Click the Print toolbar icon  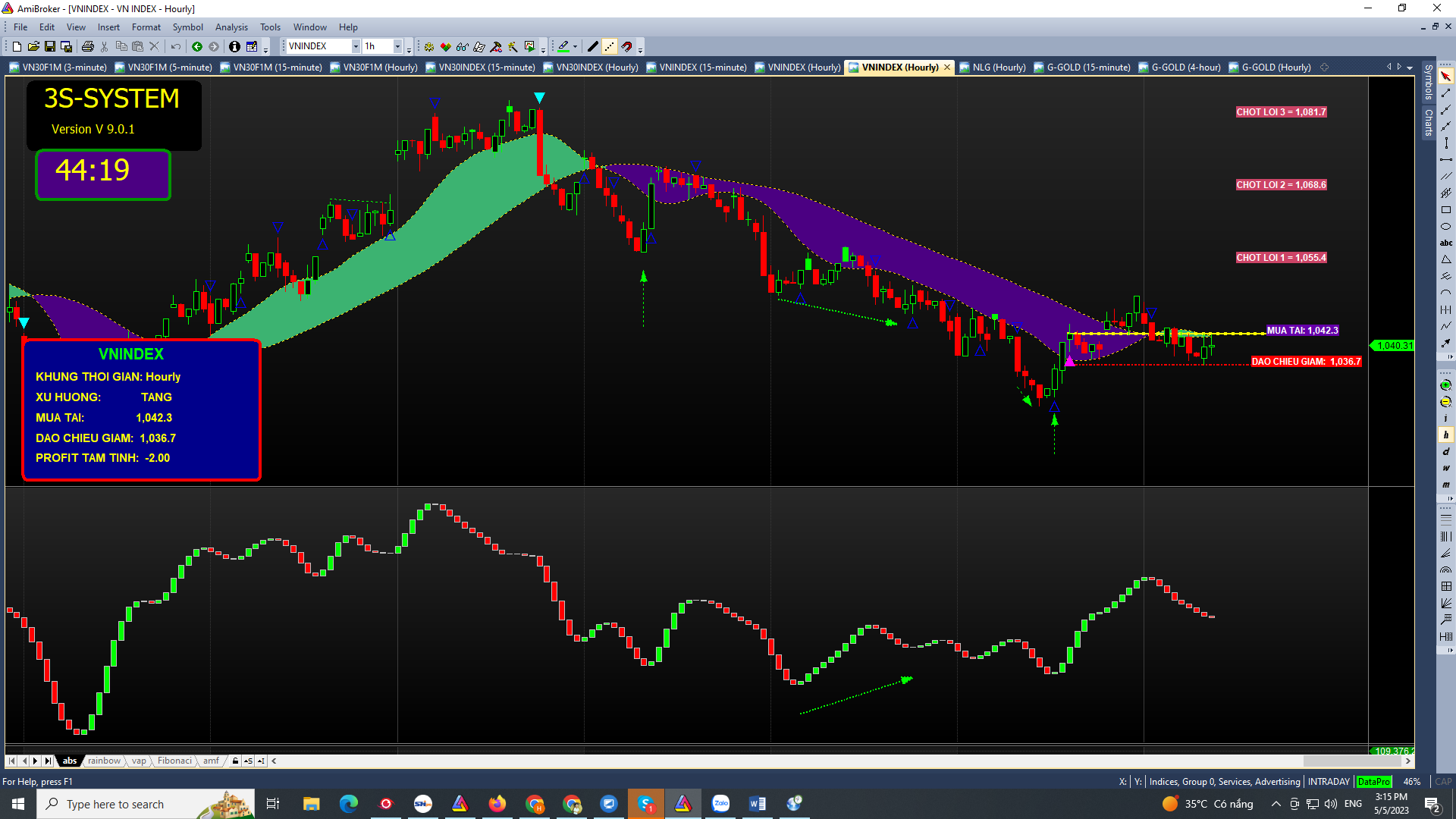[88, 47]
